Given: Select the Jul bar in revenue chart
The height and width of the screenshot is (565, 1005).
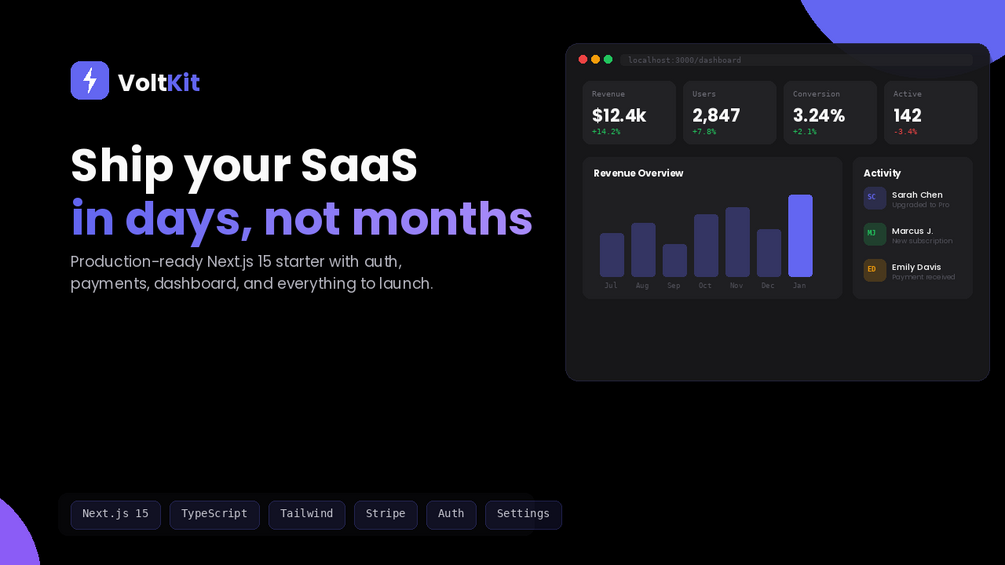Looking at the screenshot, I should pyautogui.click(x=611, y=255).
